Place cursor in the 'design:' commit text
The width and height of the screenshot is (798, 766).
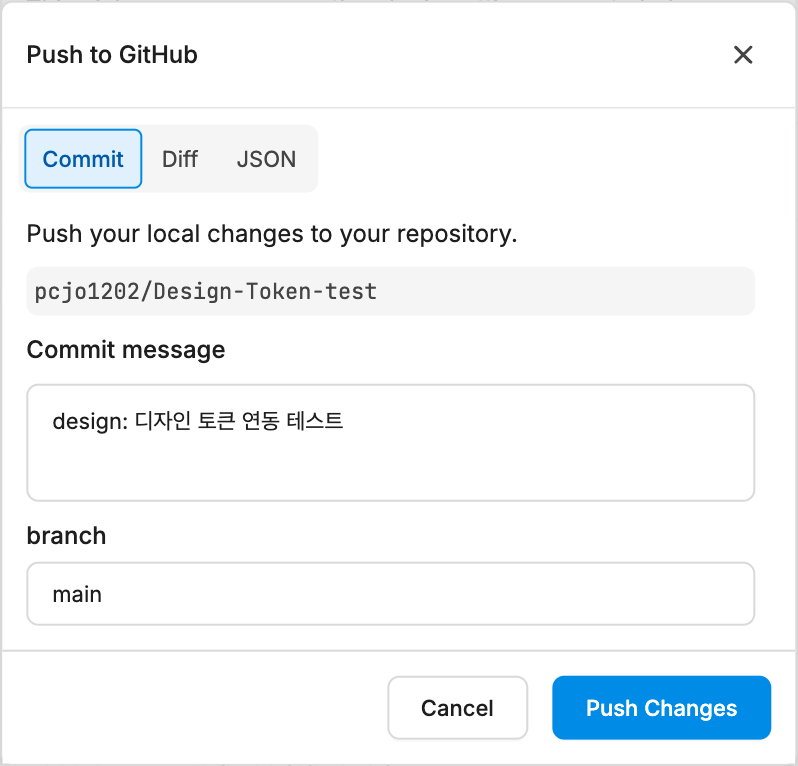click(x=90, y=421)
